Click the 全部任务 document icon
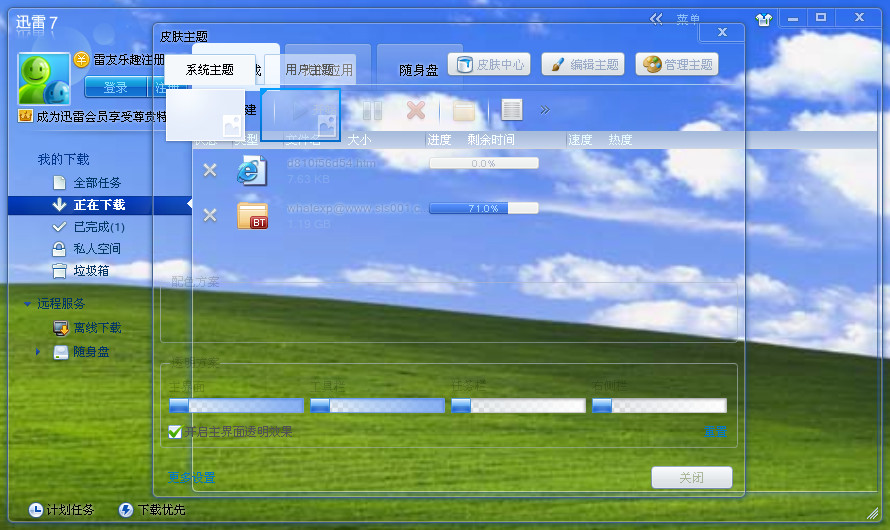 click(x=60, y=183)
